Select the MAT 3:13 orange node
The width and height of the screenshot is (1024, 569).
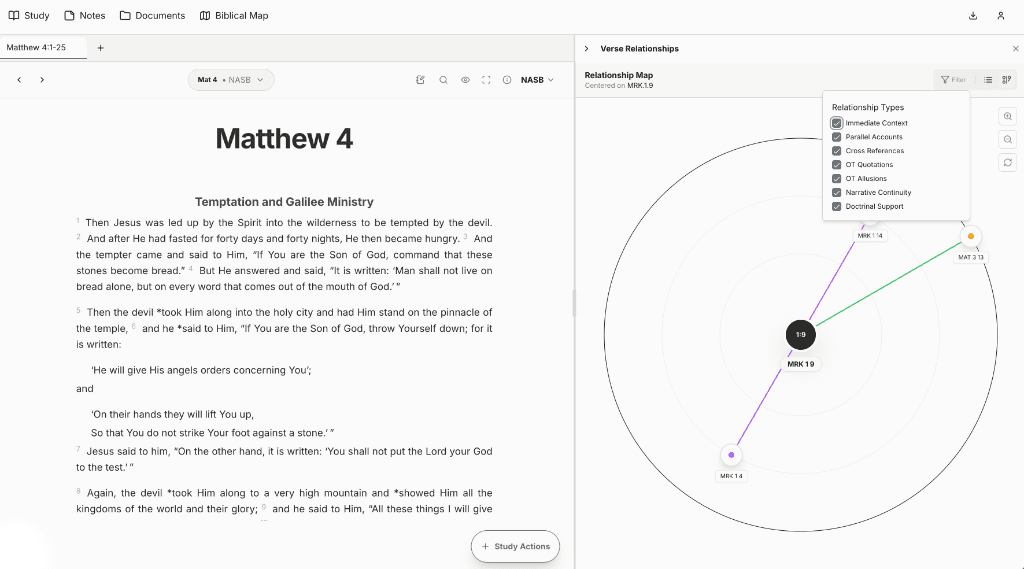[971, 236]
